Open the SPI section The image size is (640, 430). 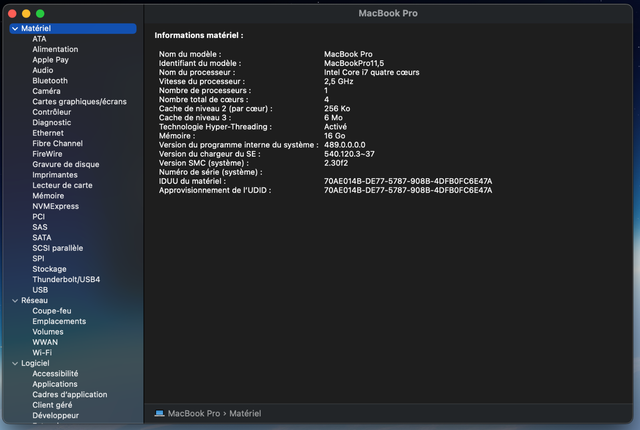click(38, 259)
